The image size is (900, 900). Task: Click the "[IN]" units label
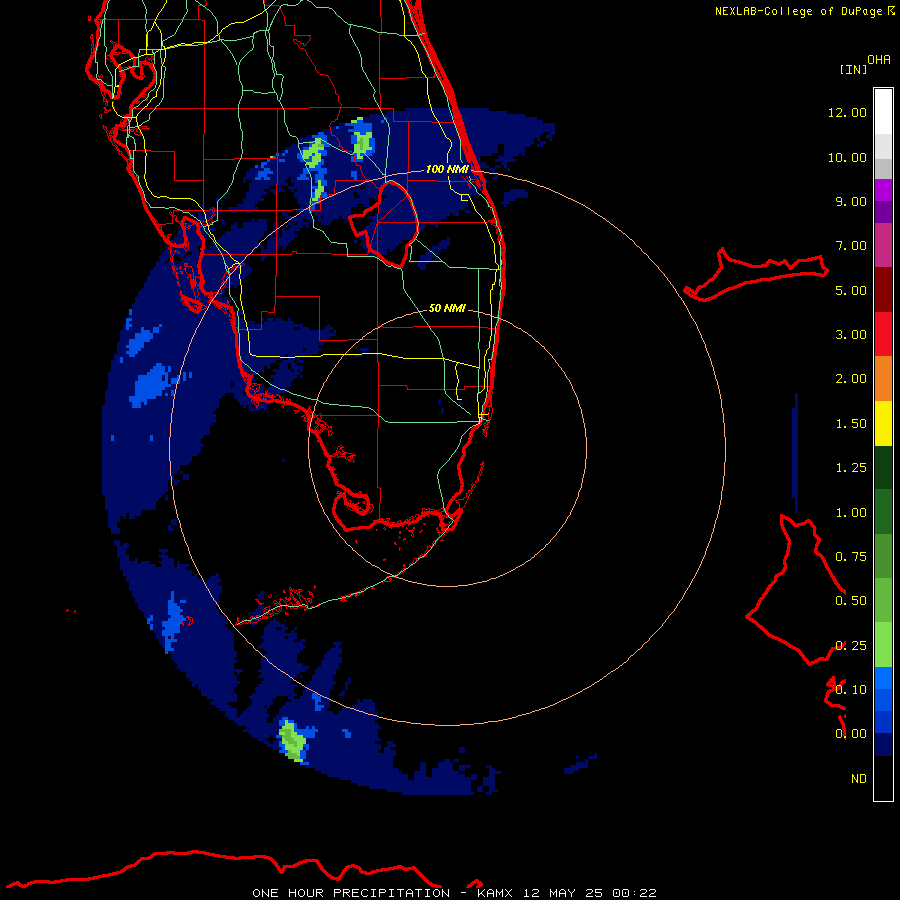854,69
